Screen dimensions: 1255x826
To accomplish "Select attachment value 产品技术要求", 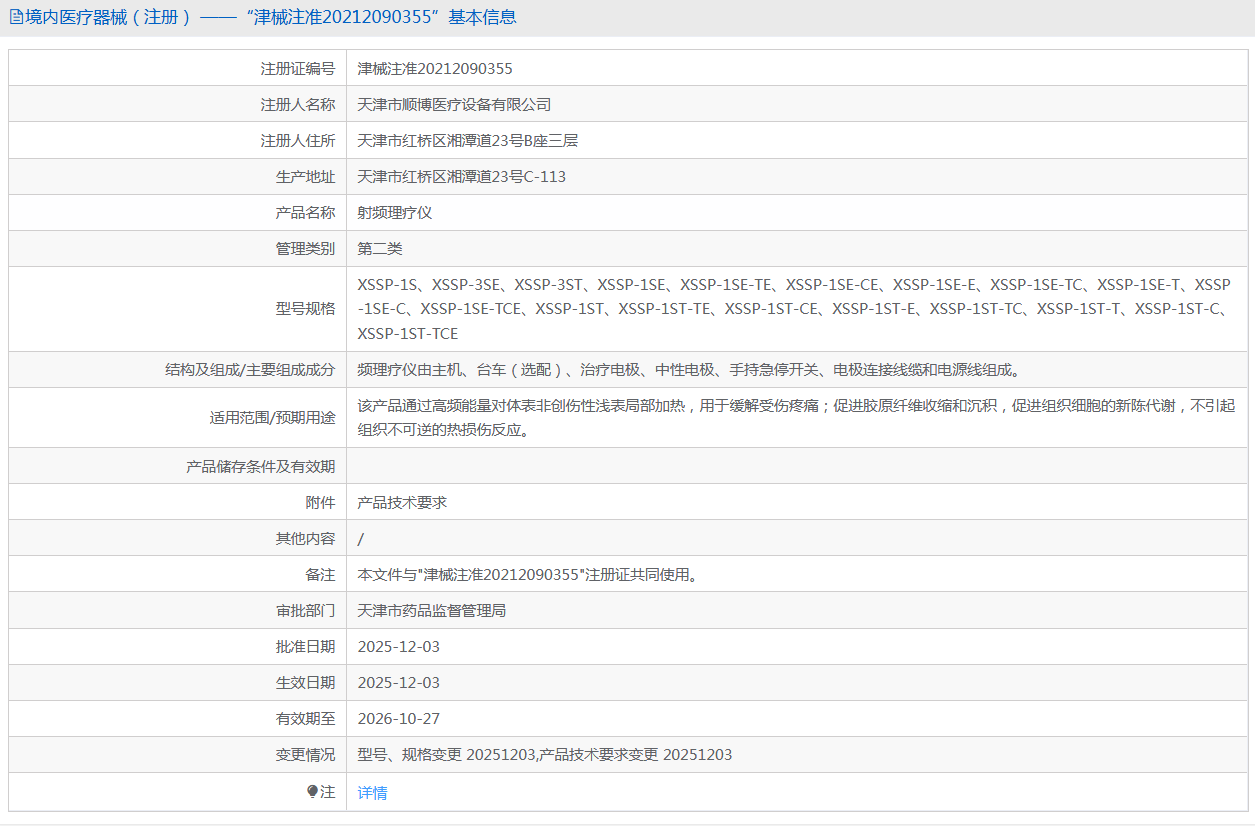I will pyautogui.click(x=402, y=502).
